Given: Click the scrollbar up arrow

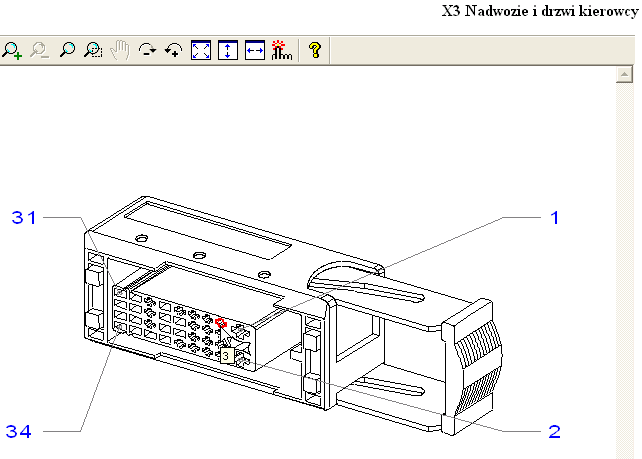Looking at the screenshot, I should 624,75.
